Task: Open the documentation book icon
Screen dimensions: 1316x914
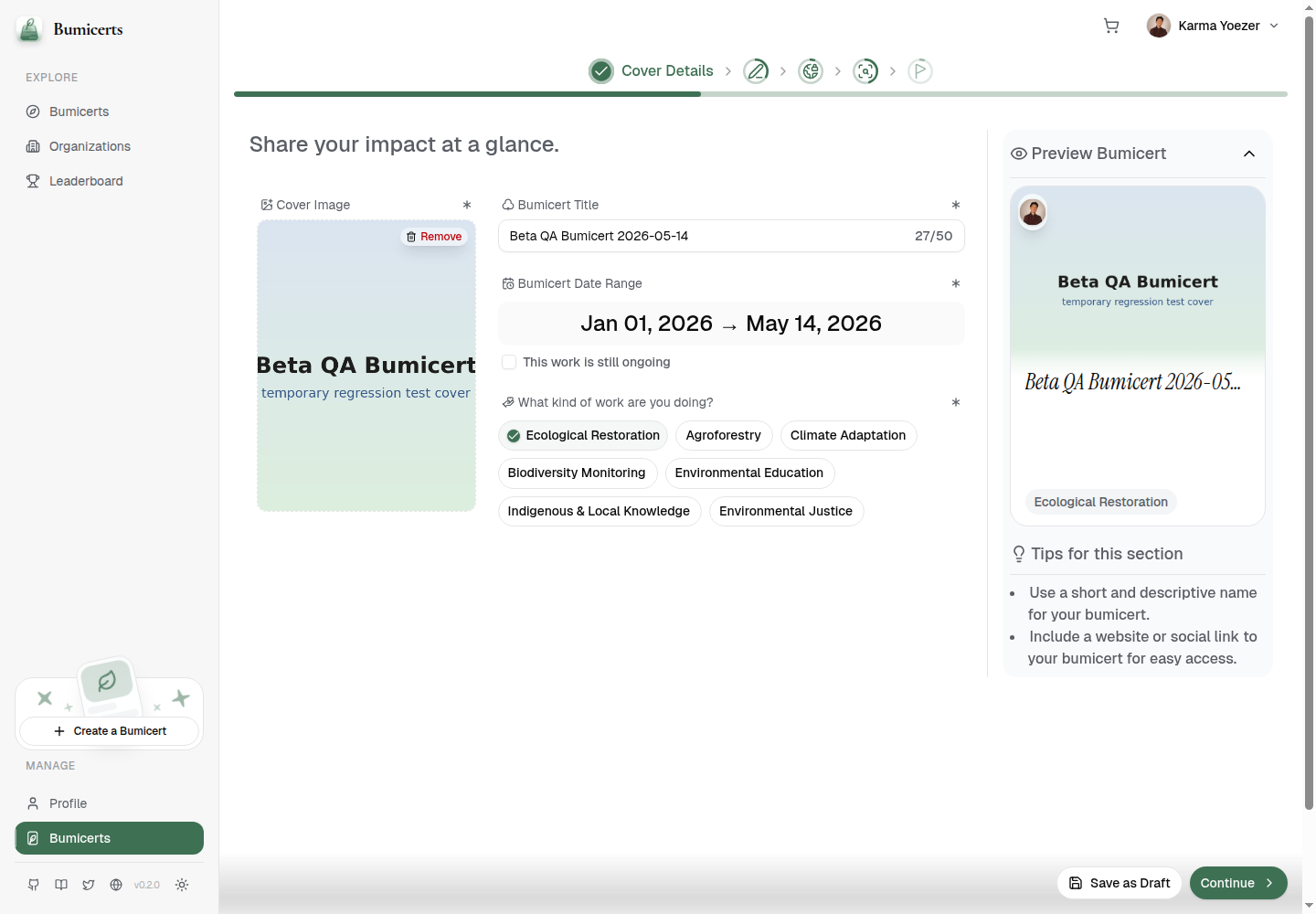Action: coord(61,885)
